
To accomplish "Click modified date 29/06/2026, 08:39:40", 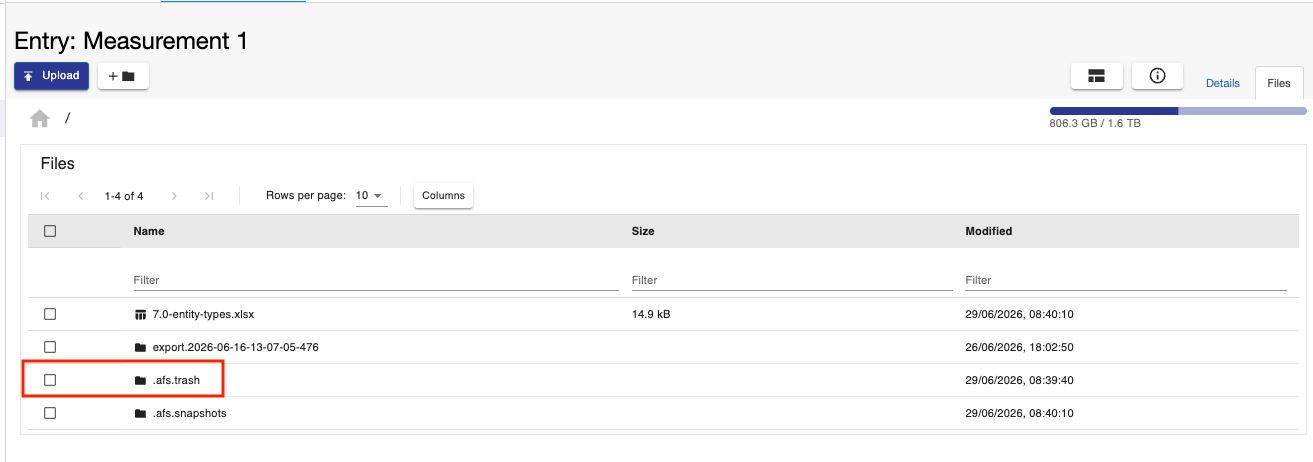I will coord(1019,380).
